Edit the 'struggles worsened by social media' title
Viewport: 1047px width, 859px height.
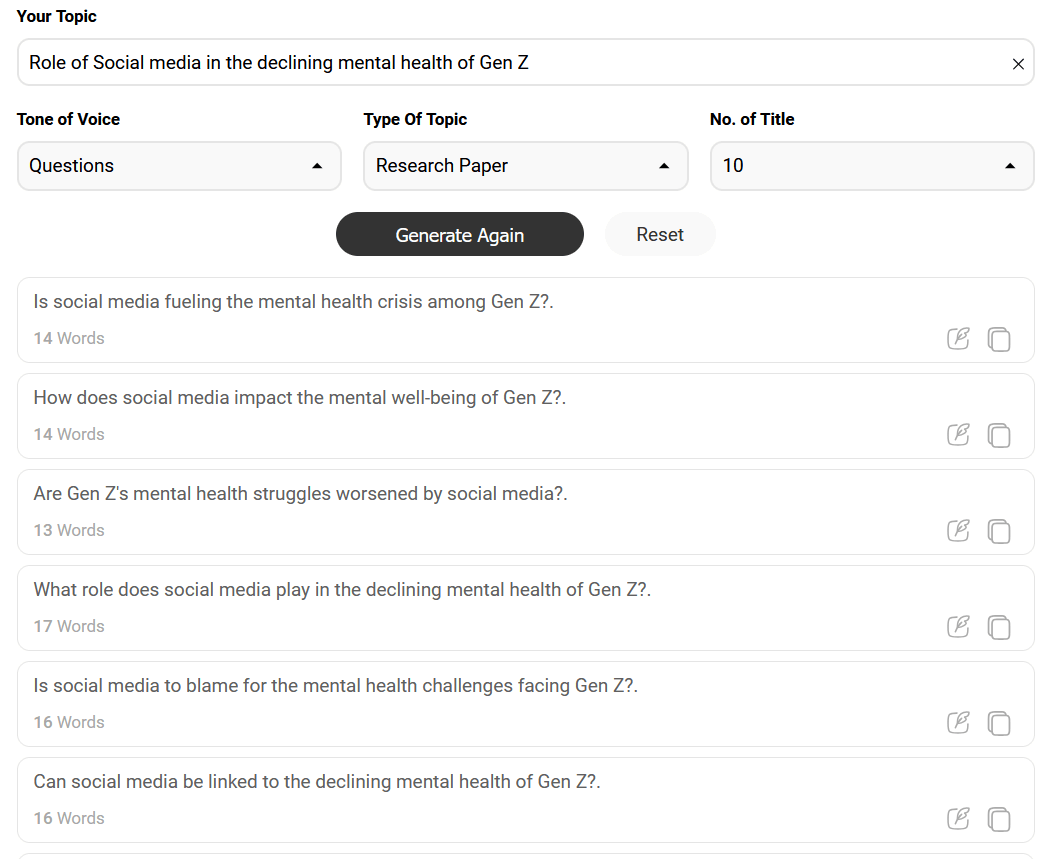[958, 531]
